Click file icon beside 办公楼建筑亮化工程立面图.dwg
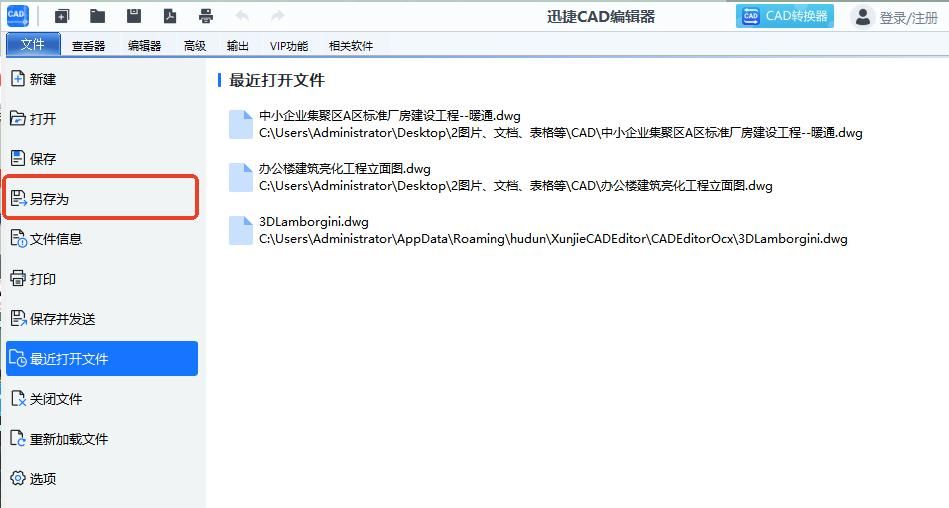 (x=241, y=177)
